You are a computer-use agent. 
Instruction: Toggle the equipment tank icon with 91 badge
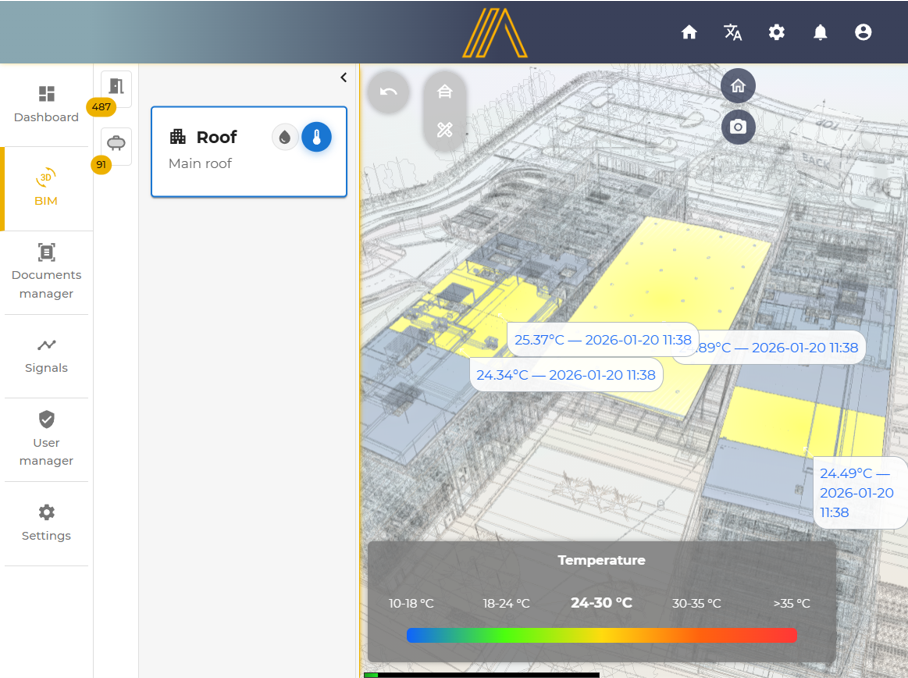(x=116, y=144)
